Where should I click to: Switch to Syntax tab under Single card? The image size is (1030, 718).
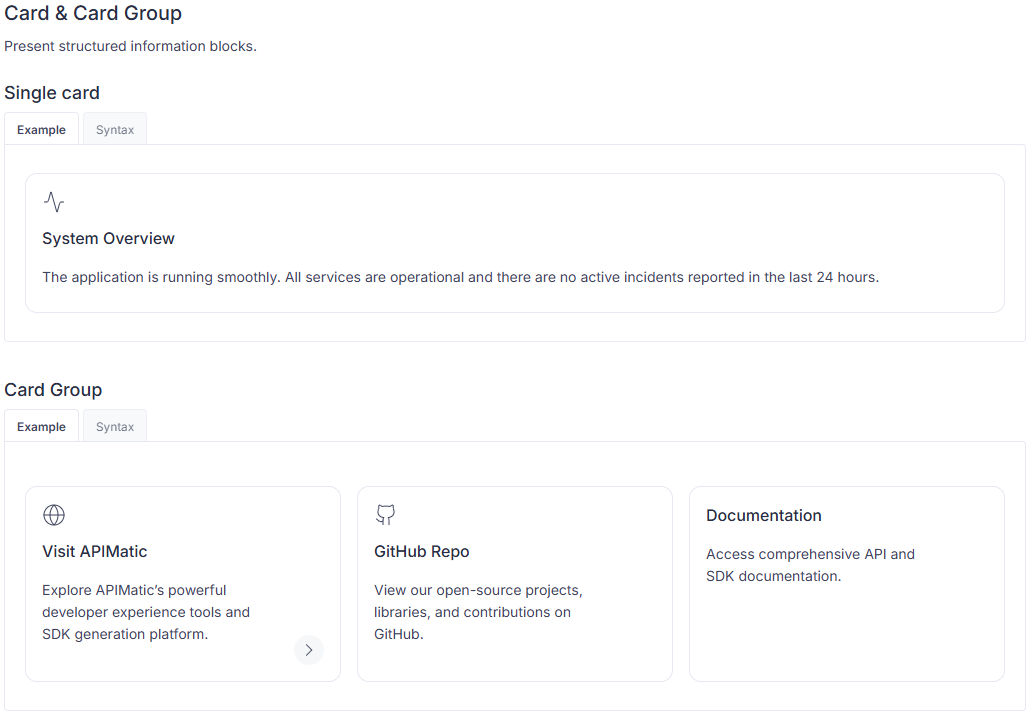[x=115, y=130]
